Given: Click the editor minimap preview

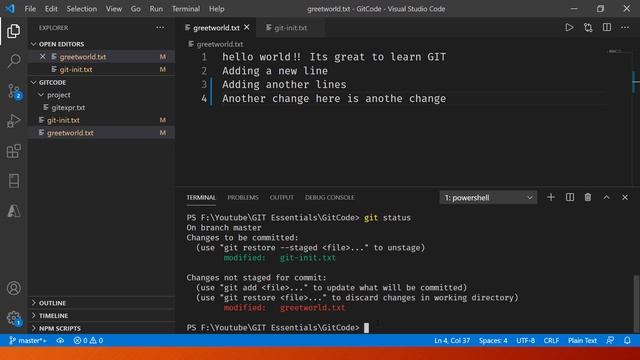Looking at the screenshot, I should click(616, 52).
